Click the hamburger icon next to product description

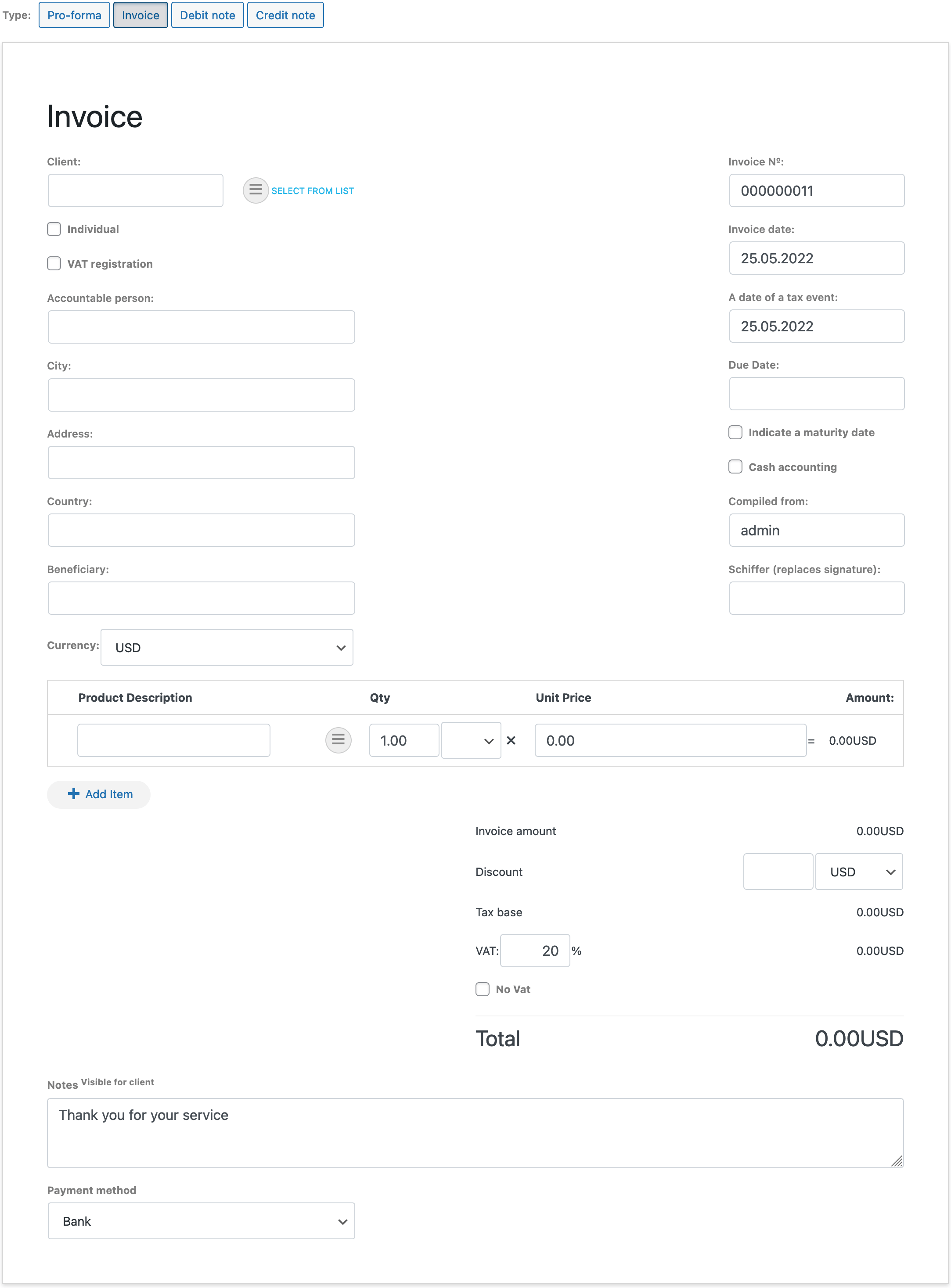[337, 740]
